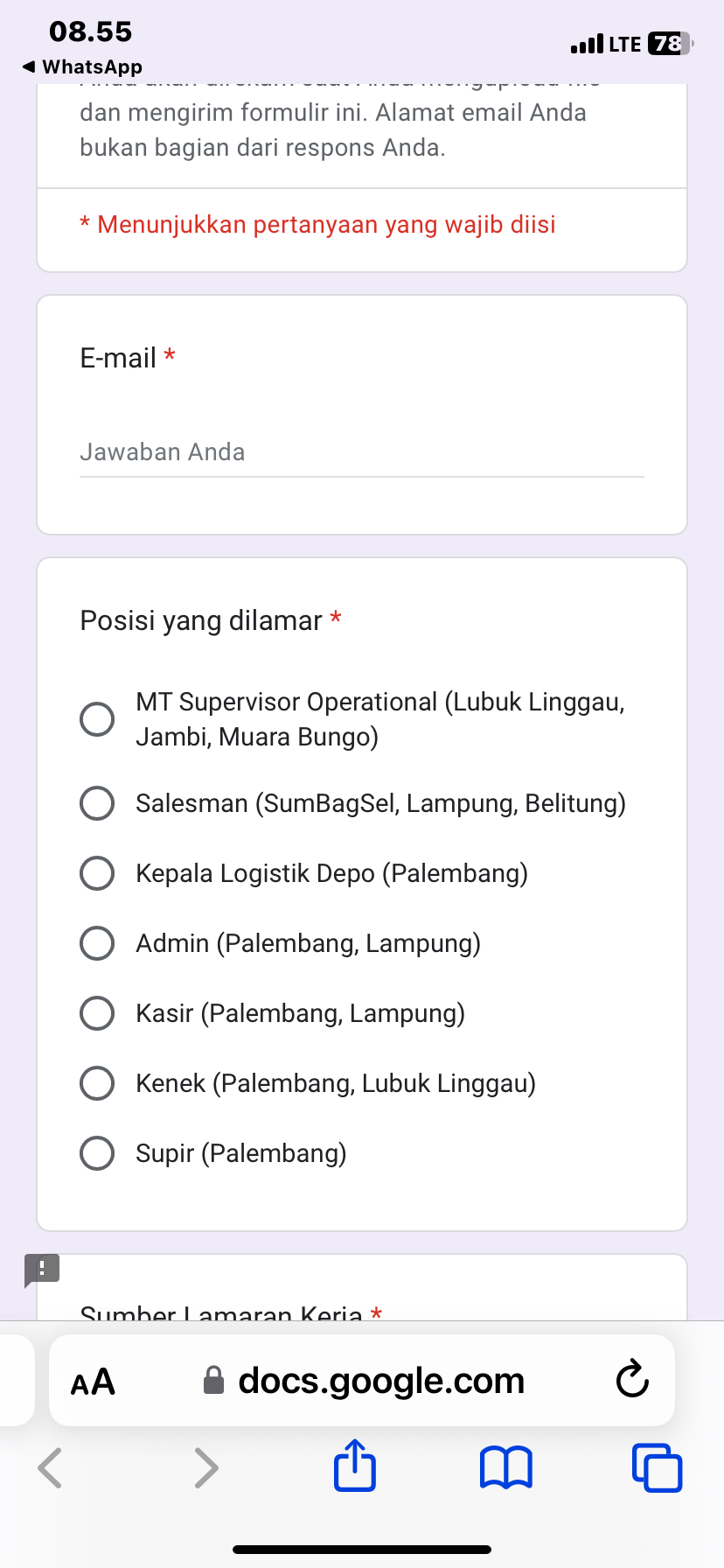Open the tabs overview icon
Screen dimensions: 724x1568
(x=657, y=1467)
